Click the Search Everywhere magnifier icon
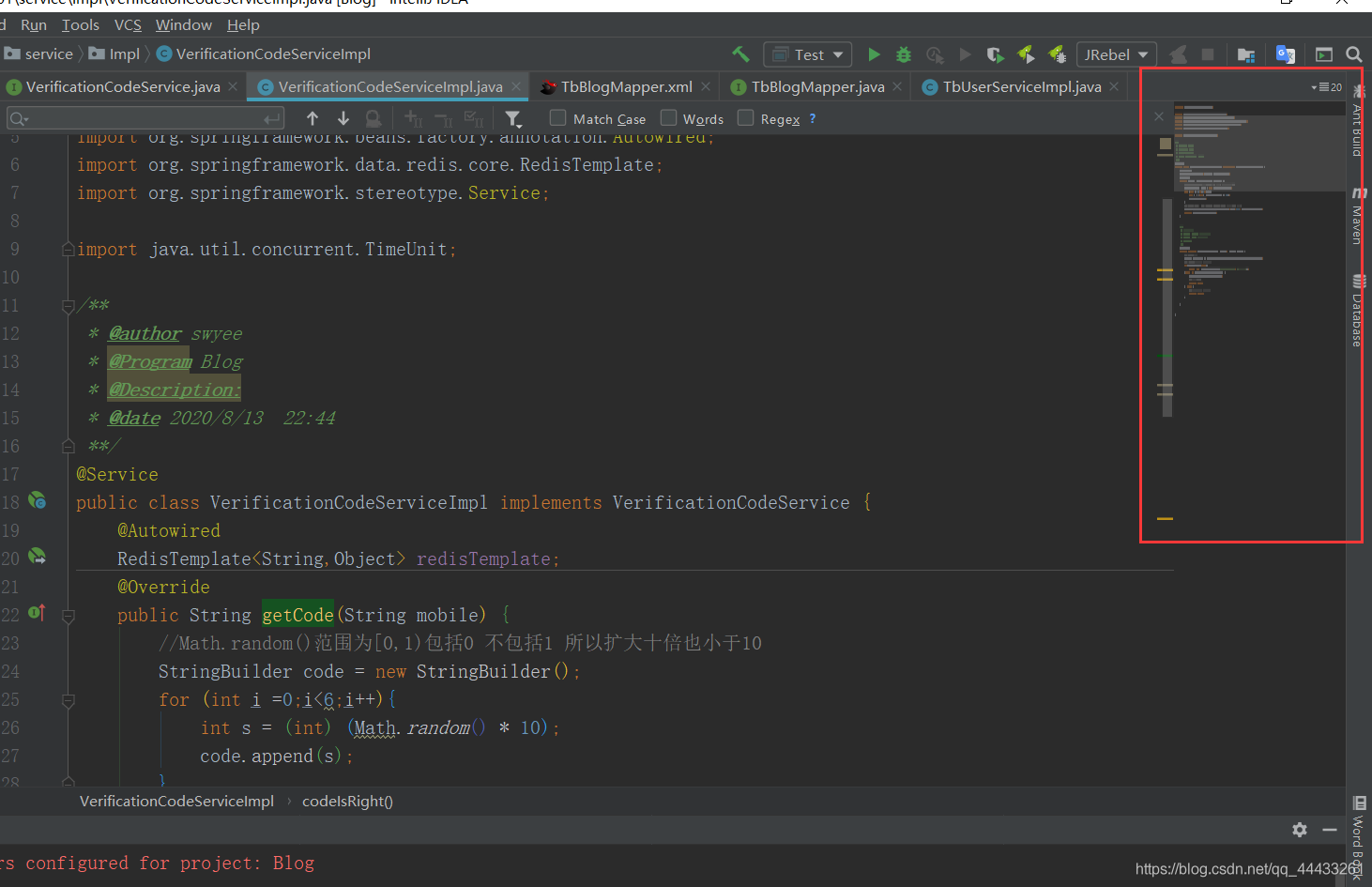Image resolution: width=1372 pixels, height=887 pixels. pyautogui.click(x=1354, y=54)
